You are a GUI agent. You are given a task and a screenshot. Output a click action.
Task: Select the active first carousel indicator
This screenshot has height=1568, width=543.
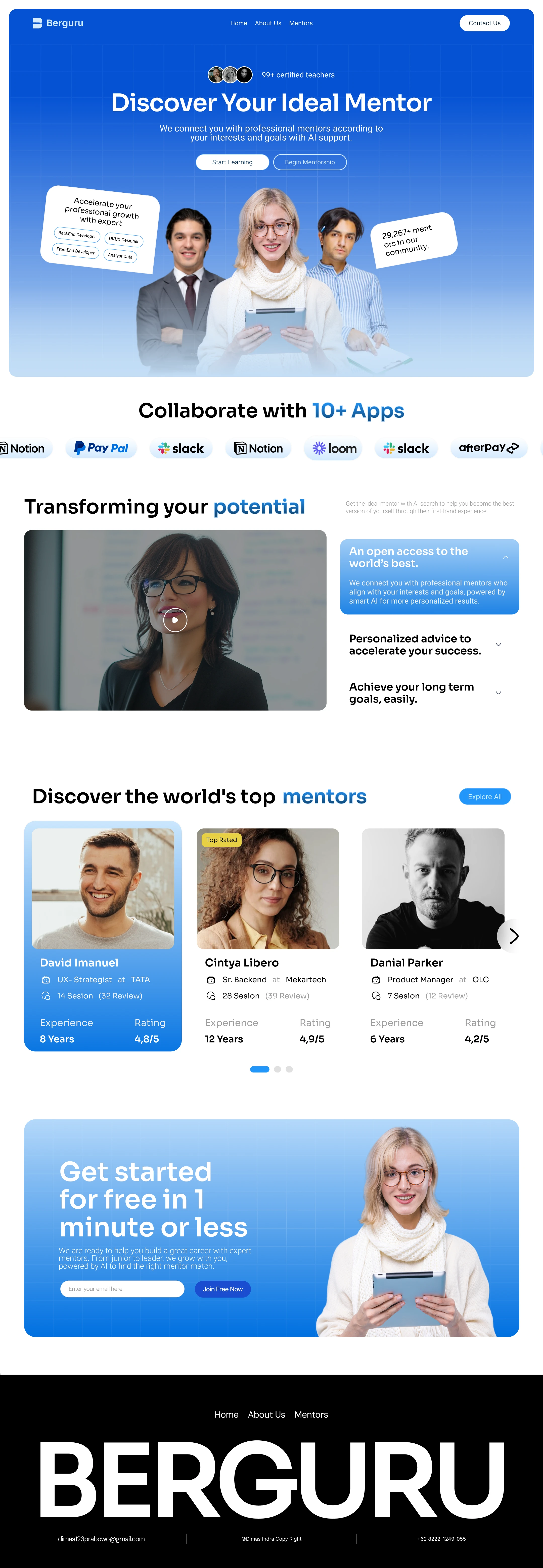coord(260,1069)
